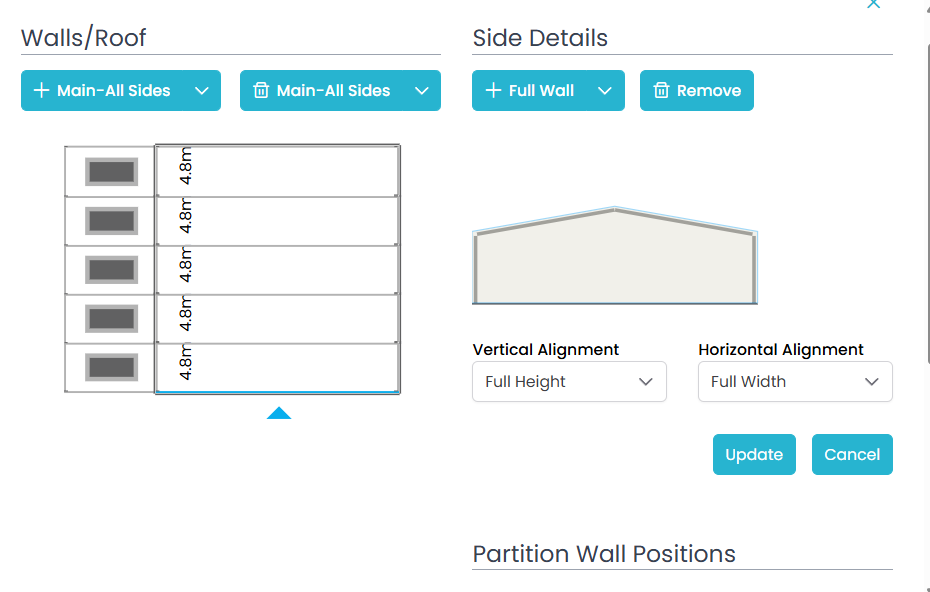Click the plus icon beside Full Wall
The width and height of the screenshot is (930, 592).
[x=493, y=91]
